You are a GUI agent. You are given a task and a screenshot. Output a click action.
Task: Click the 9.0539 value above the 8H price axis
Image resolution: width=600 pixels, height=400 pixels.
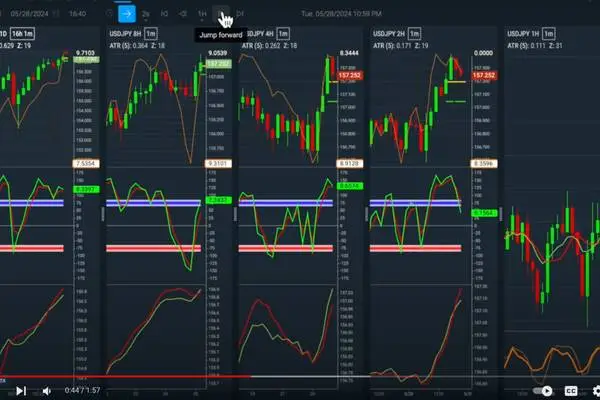point(217,53)
